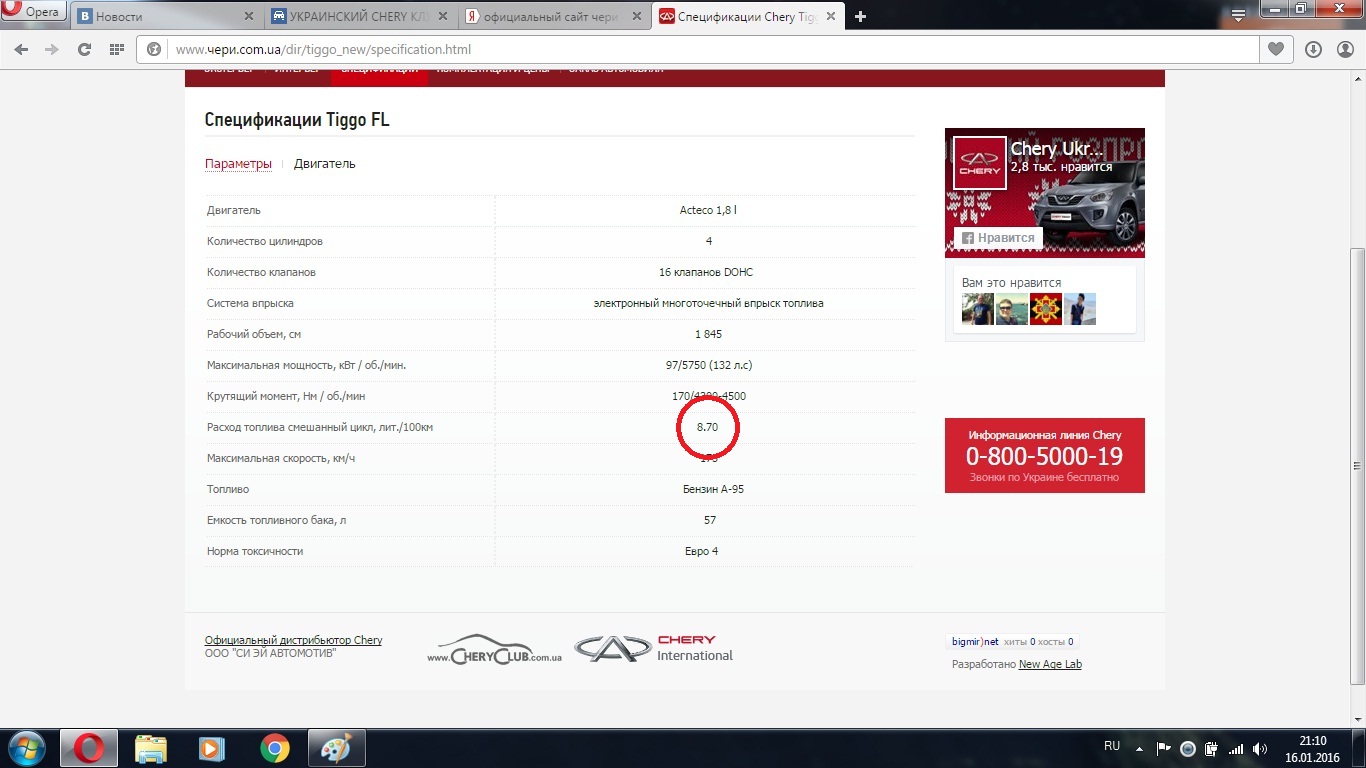Open the Paint taskbar icon
1366x768 pixels.
click(336, 748)
